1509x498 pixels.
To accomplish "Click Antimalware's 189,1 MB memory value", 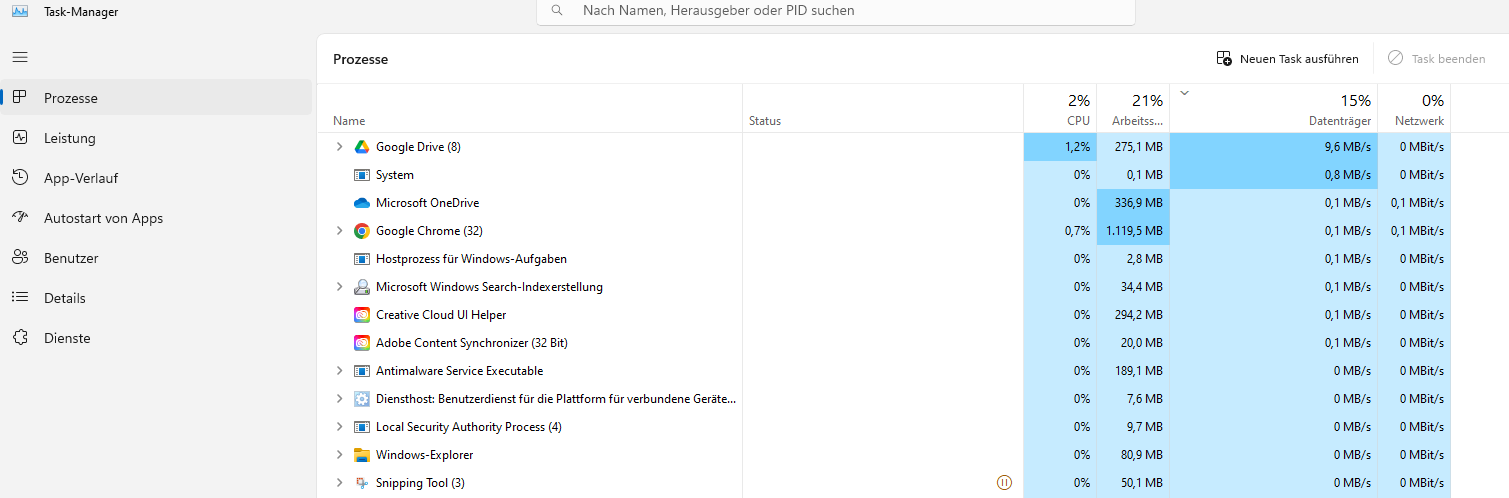I will [1138, 371].
